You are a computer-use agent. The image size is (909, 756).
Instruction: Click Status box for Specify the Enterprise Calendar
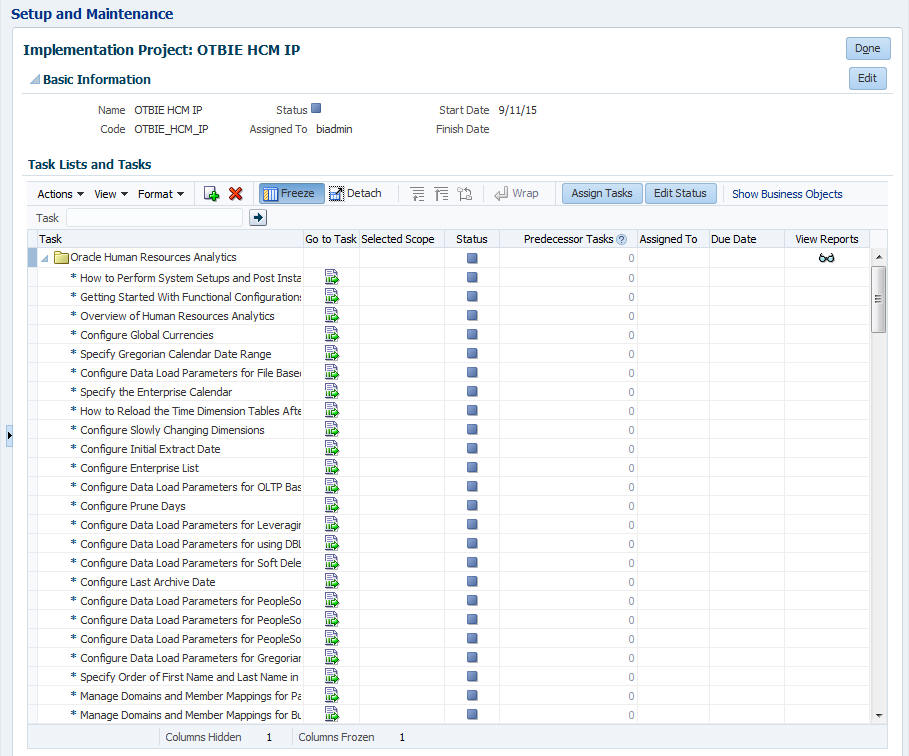coord(471,391)
